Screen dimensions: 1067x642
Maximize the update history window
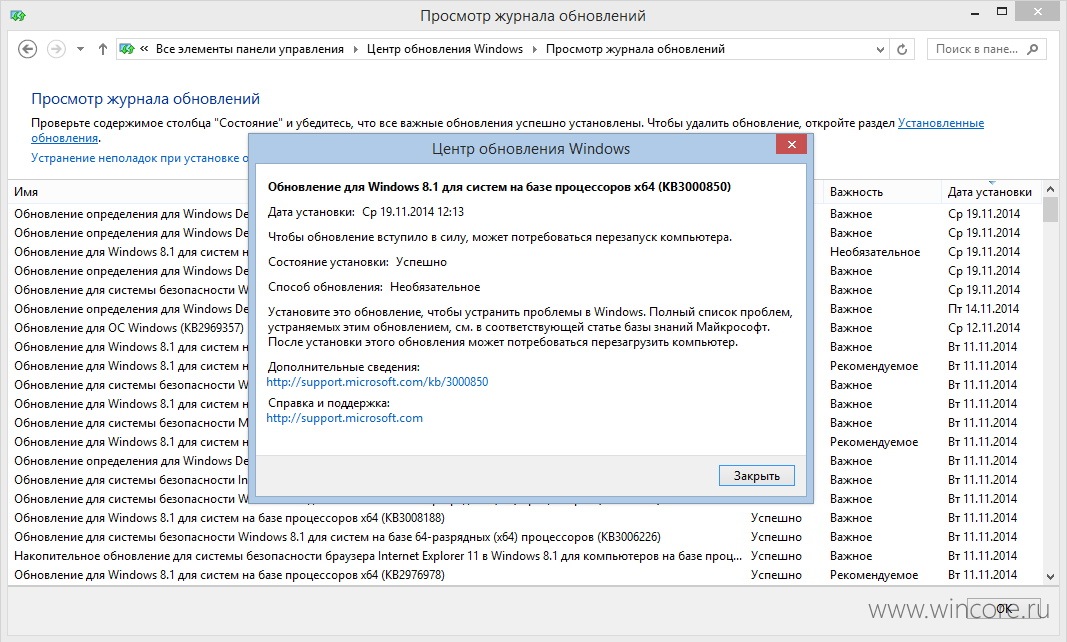click(x=1002, y=11)
